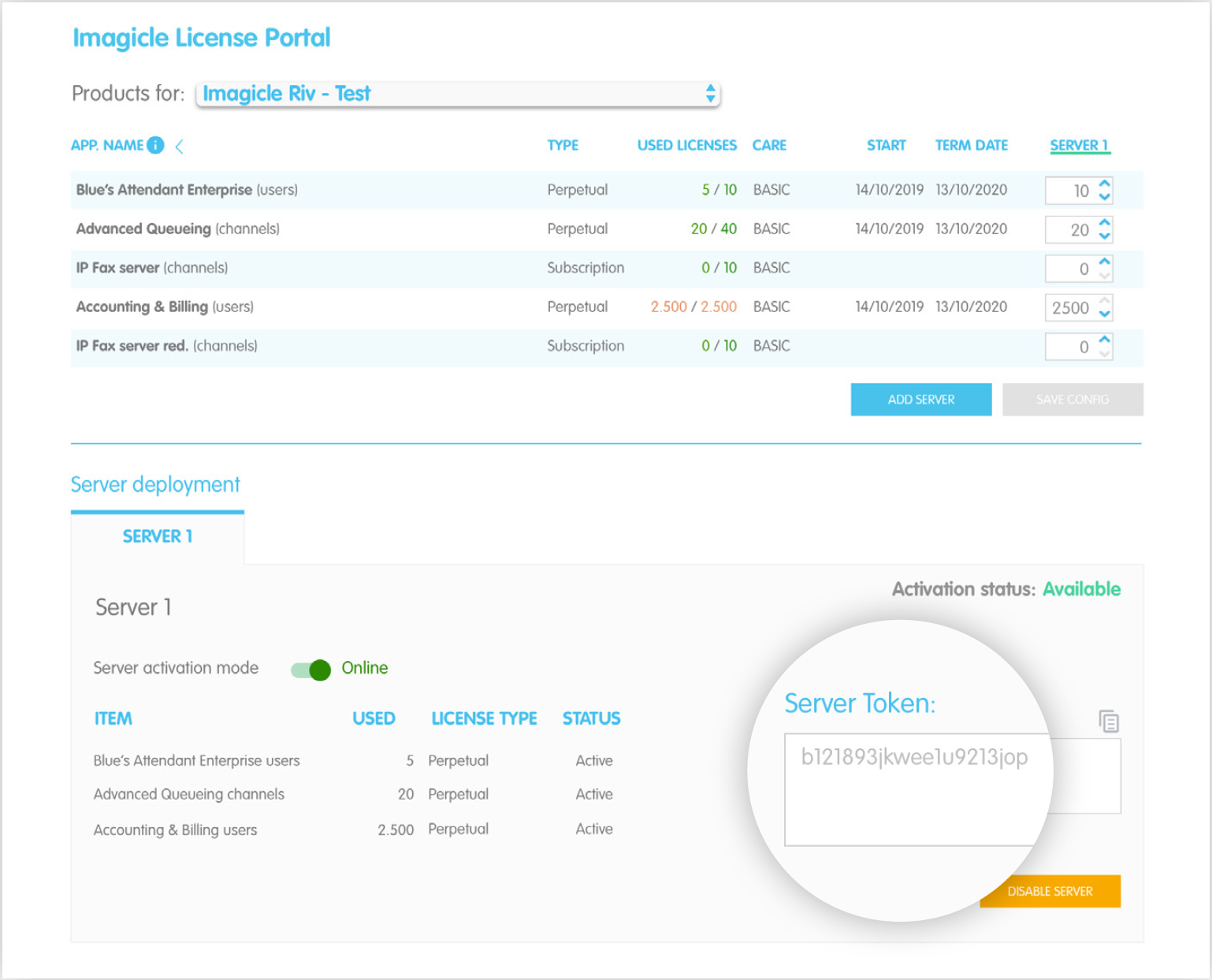Increase IP Fax server channel count
The width and height of the screenshot is (1212, 980).
pyautogui.click(x=1105, y=262)
